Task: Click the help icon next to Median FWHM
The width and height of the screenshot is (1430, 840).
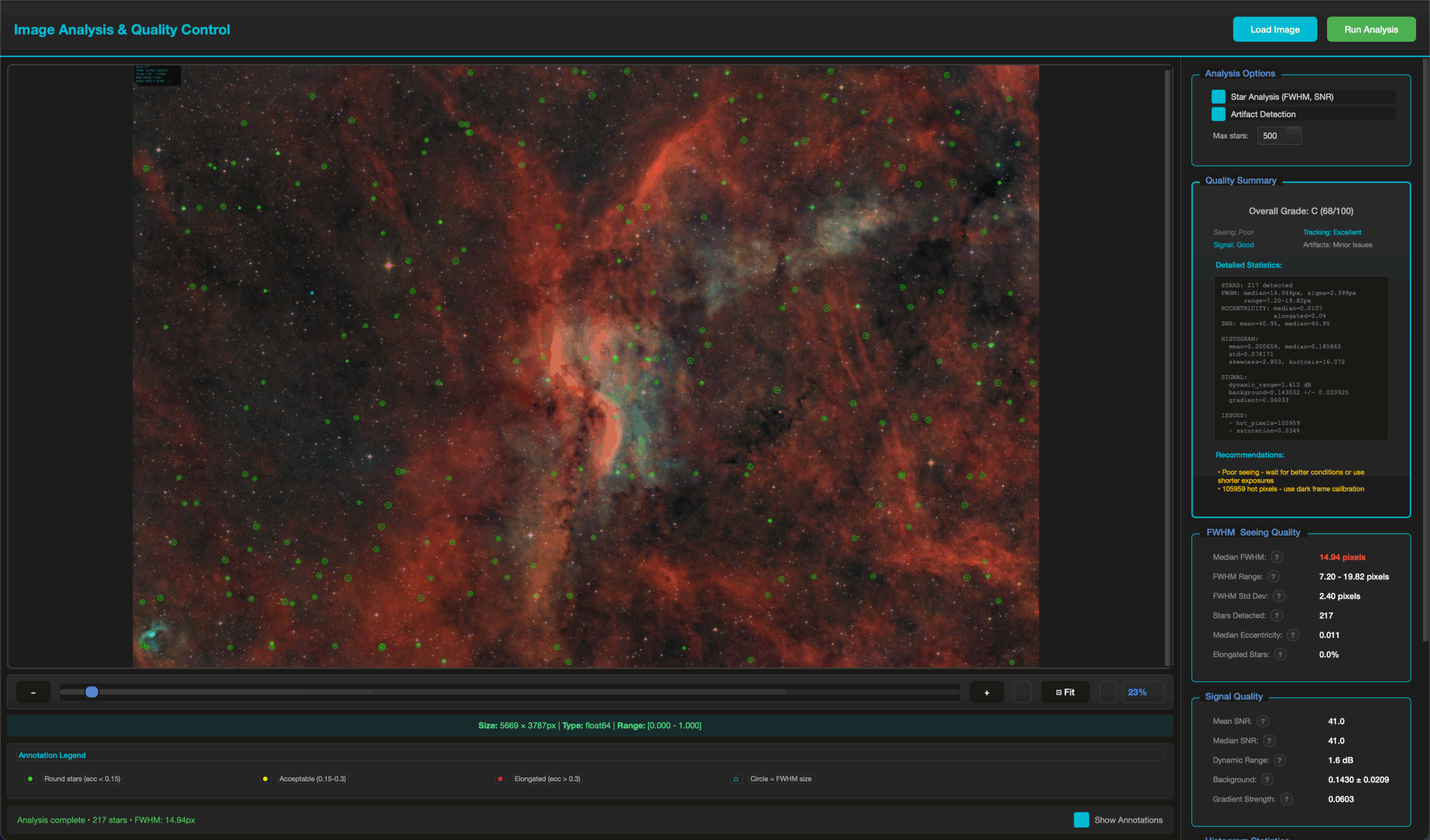Action: click(1278, 557)
